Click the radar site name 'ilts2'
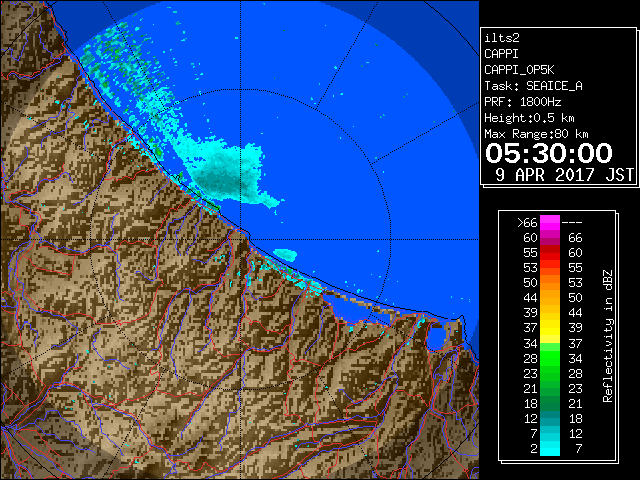 click(x=502, y=38)
